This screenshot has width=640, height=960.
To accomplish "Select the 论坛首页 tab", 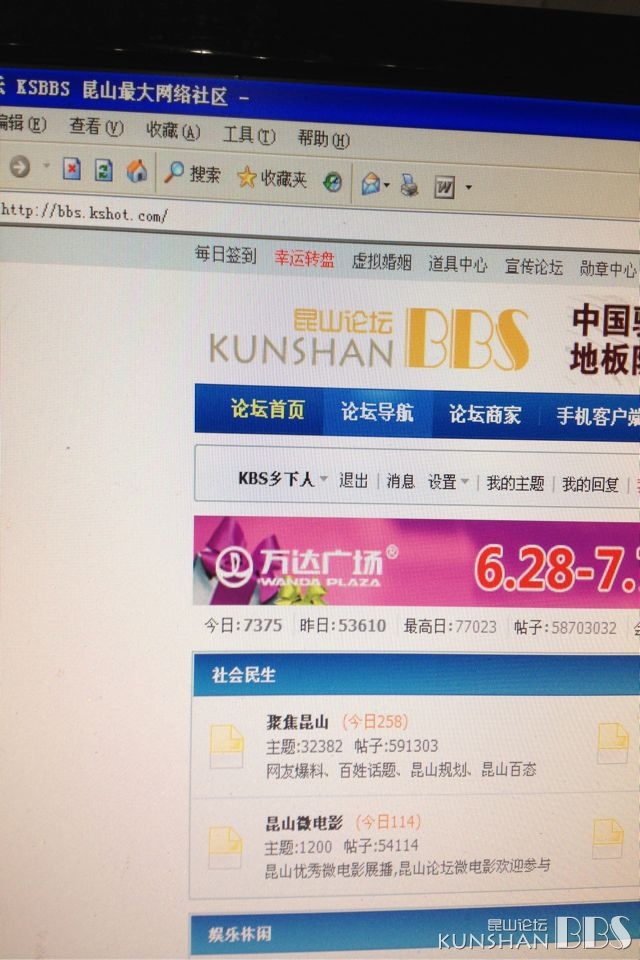I will coord(268,409).
